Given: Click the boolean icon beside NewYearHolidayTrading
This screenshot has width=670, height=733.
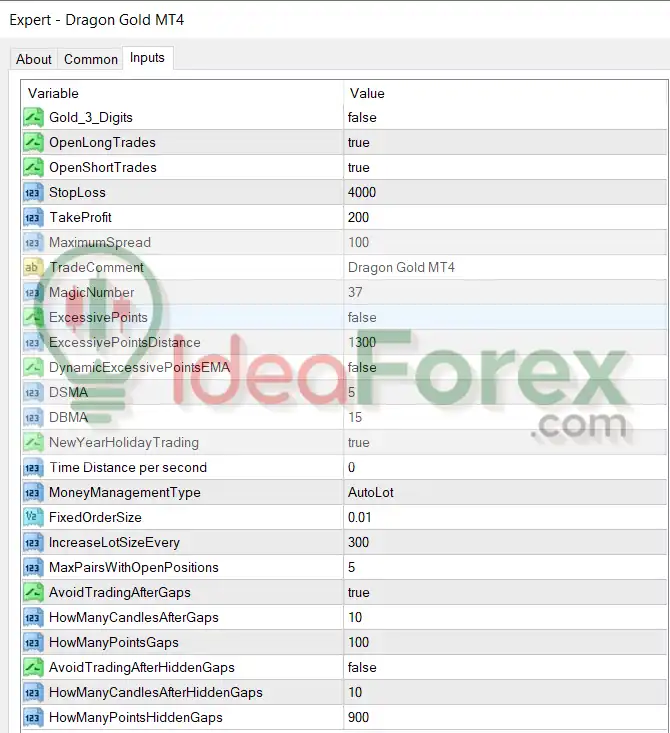Looking at the screenshot, I should pyautogui.click(x=33, y=443).
